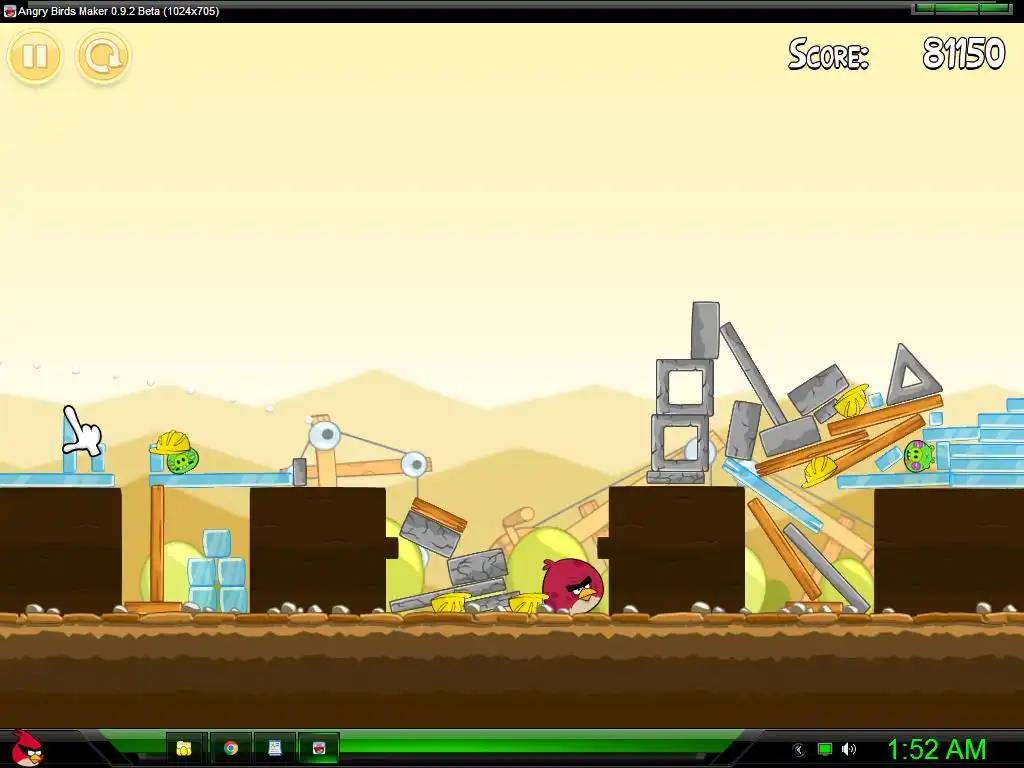1024x768 pixels.
Task: Open the document app taskbar icon
Action: pos(275,748)
